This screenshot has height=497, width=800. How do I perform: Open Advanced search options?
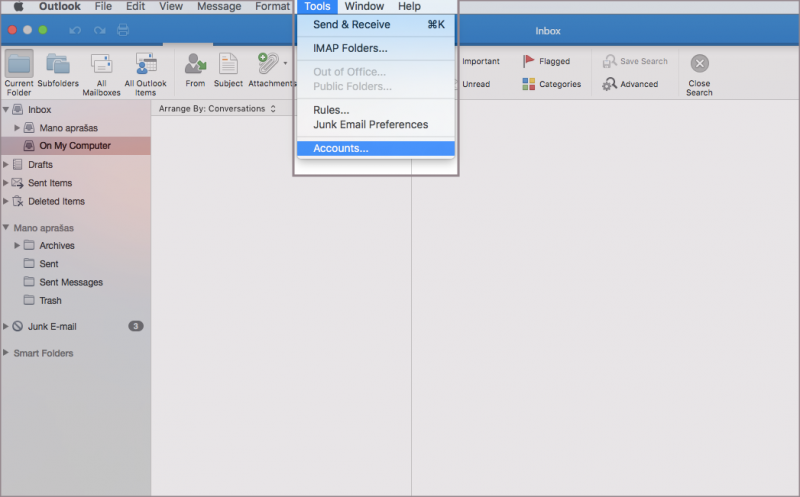[609, 84]
